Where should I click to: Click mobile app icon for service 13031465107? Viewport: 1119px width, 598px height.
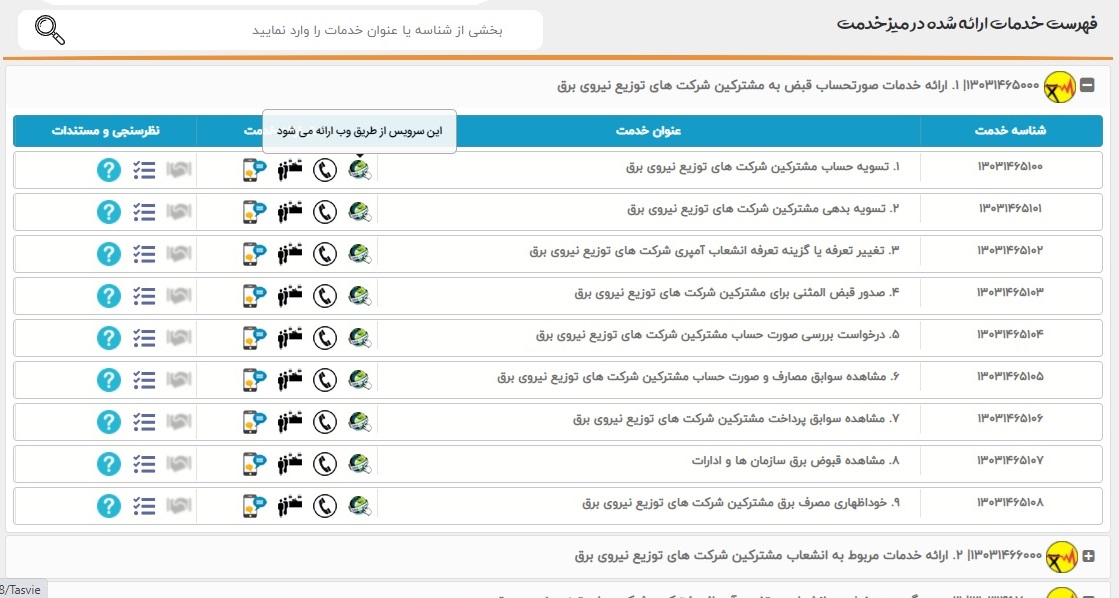(x=254, y=465)
